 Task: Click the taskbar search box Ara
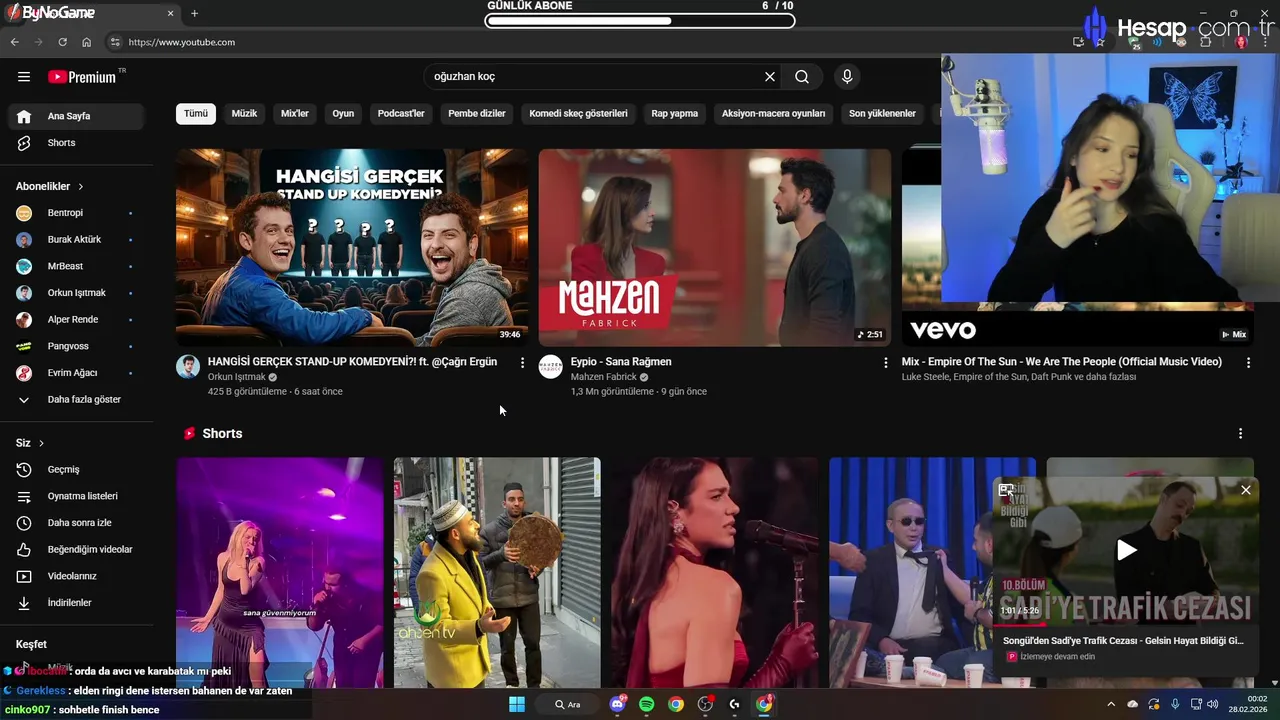pos(569,704)
